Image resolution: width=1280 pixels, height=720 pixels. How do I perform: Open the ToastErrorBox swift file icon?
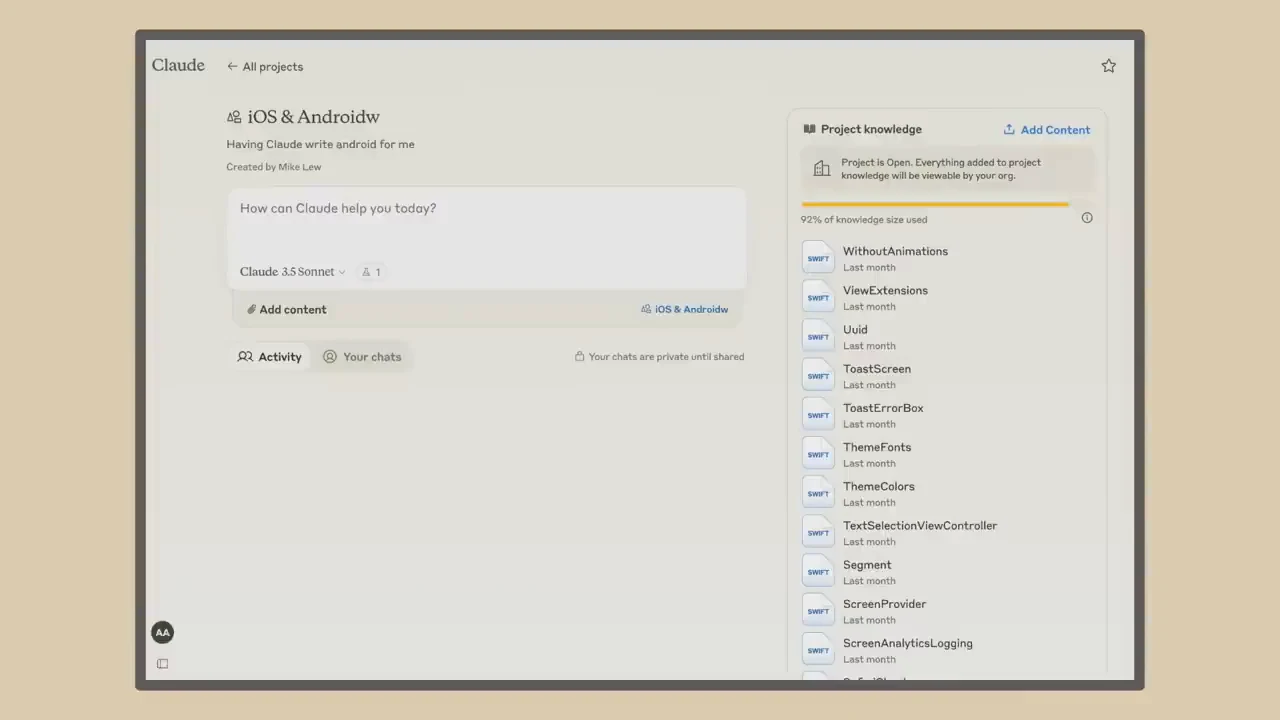[x=818, y=414]
